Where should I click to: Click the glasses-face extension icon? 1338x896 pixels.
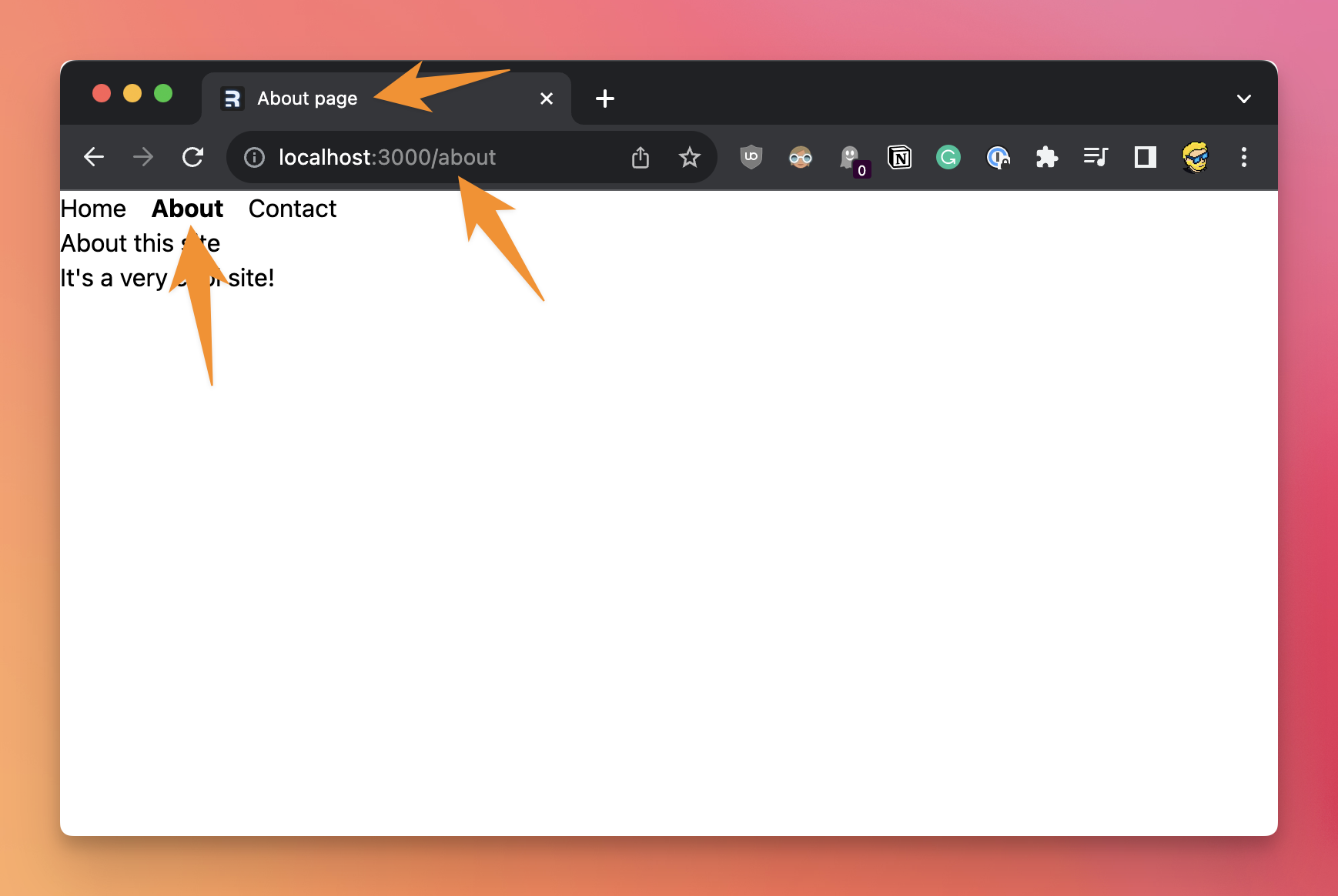tap(801, 157)
